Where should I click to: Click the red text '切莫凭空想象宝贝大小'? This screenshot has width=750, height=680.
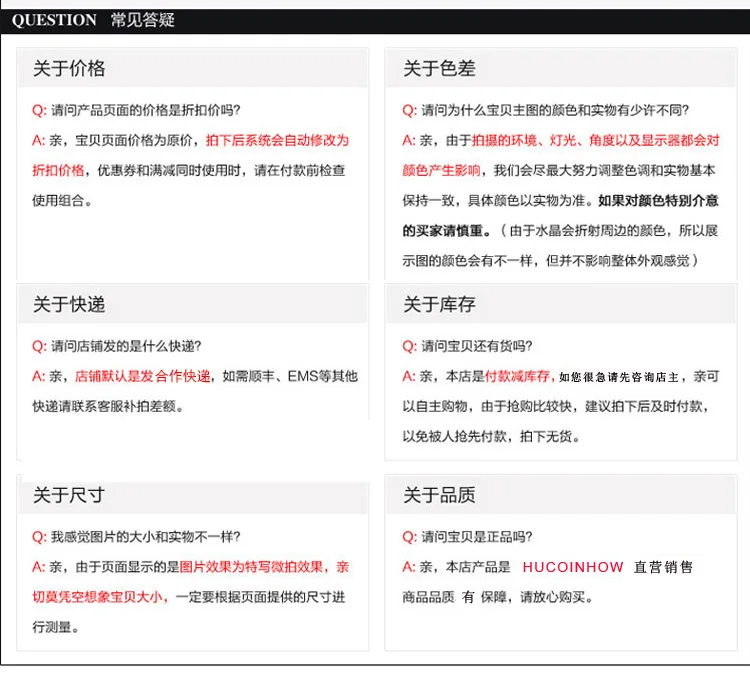coord(98,598)
